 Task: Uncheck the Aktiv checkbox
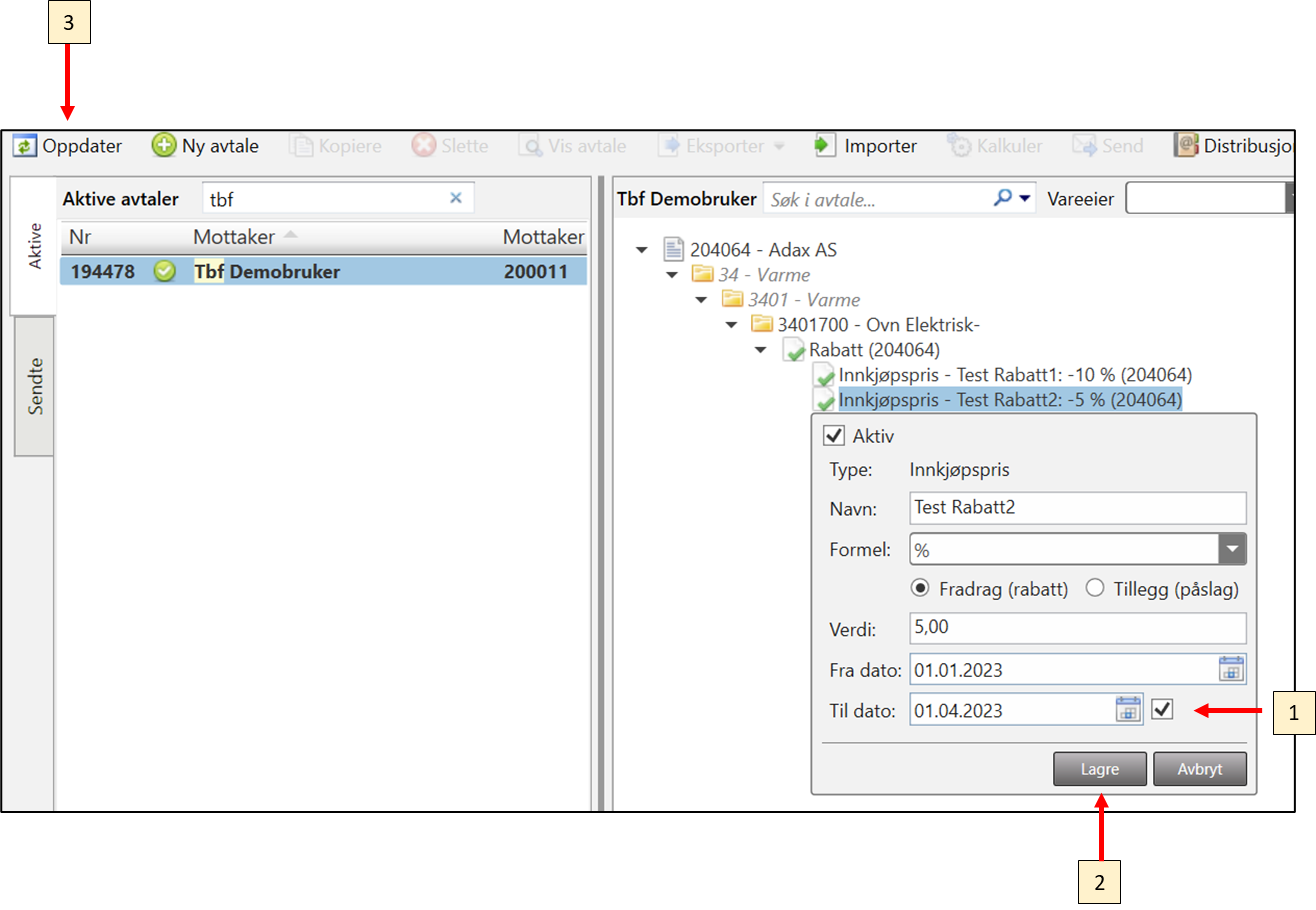pos(832,436)
